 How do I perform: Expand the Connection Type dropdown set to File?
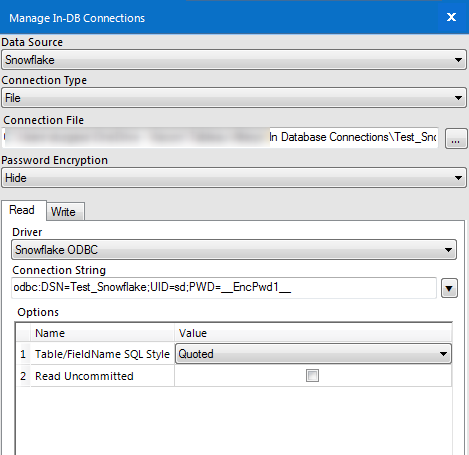234,98
